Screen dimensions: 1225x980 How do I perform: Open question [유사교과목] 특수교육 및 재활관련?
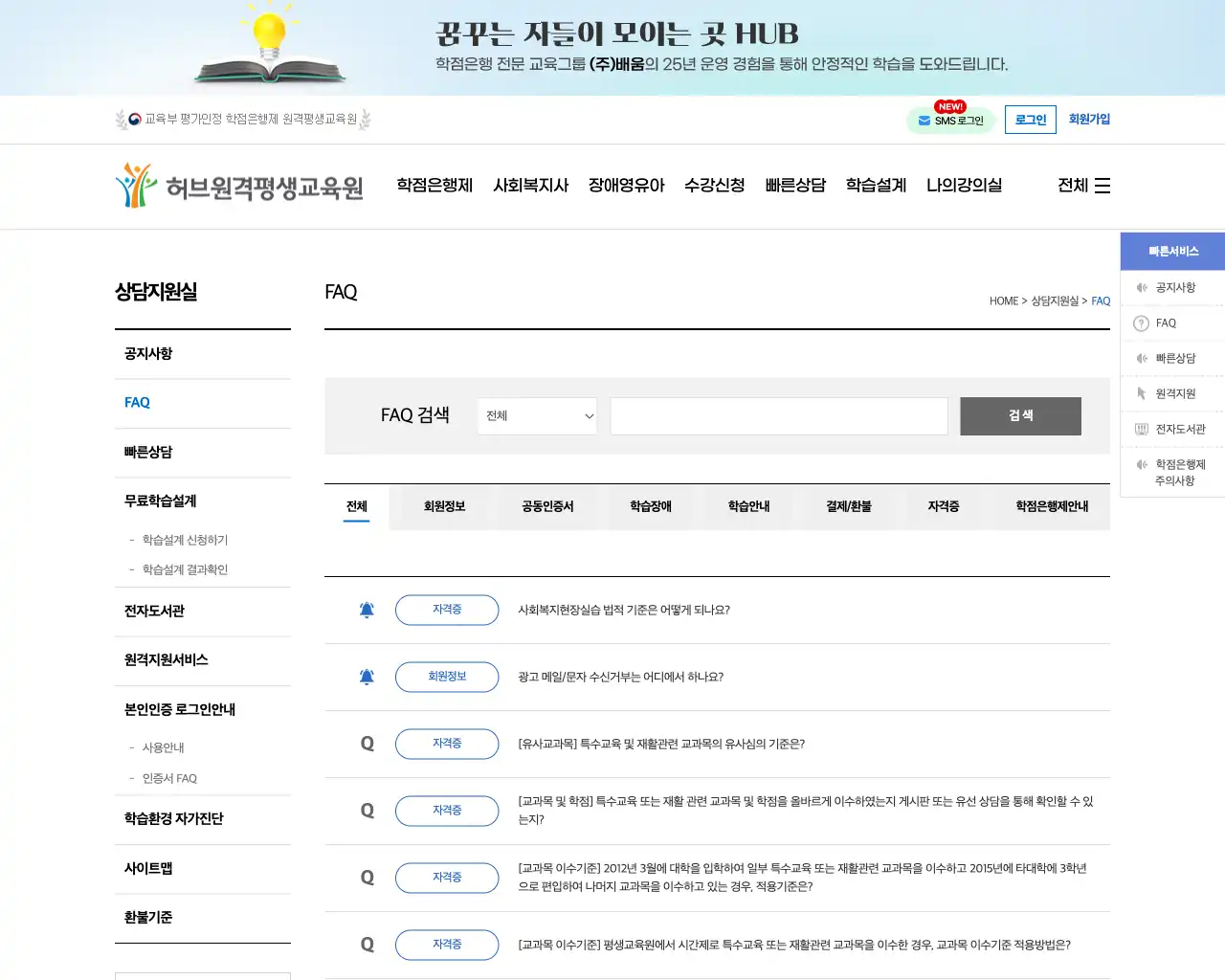pos(661,744)
